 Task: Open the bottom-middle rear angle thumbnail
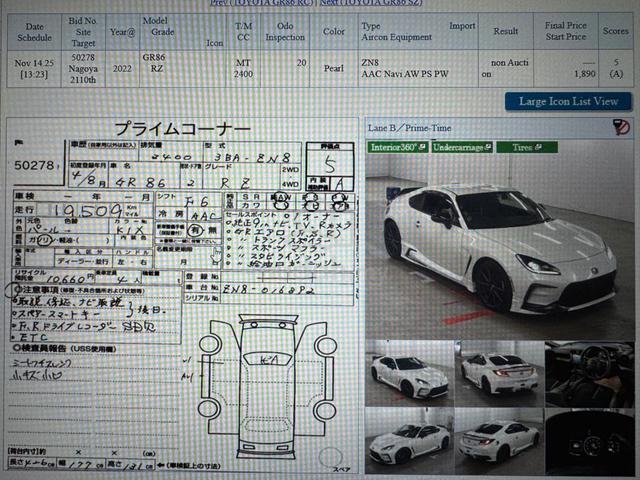499,441
